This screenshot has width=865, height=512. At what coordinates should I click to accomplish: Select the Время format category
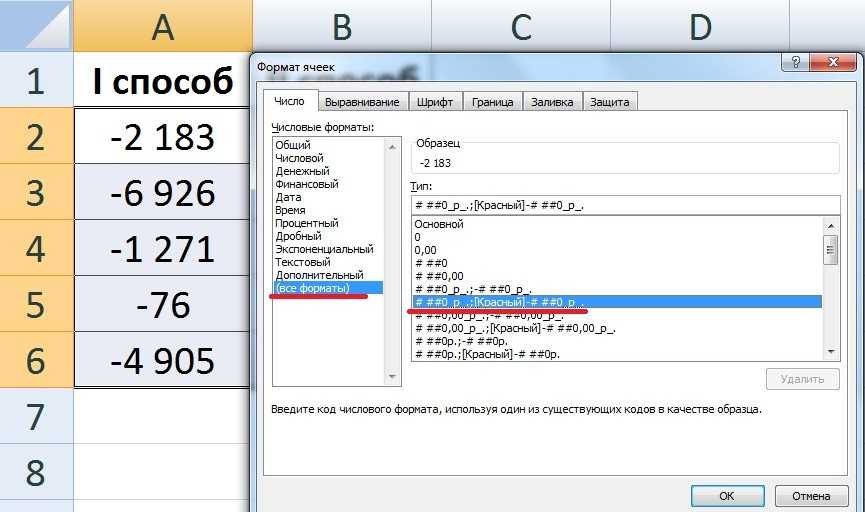(x=328, y=210)
